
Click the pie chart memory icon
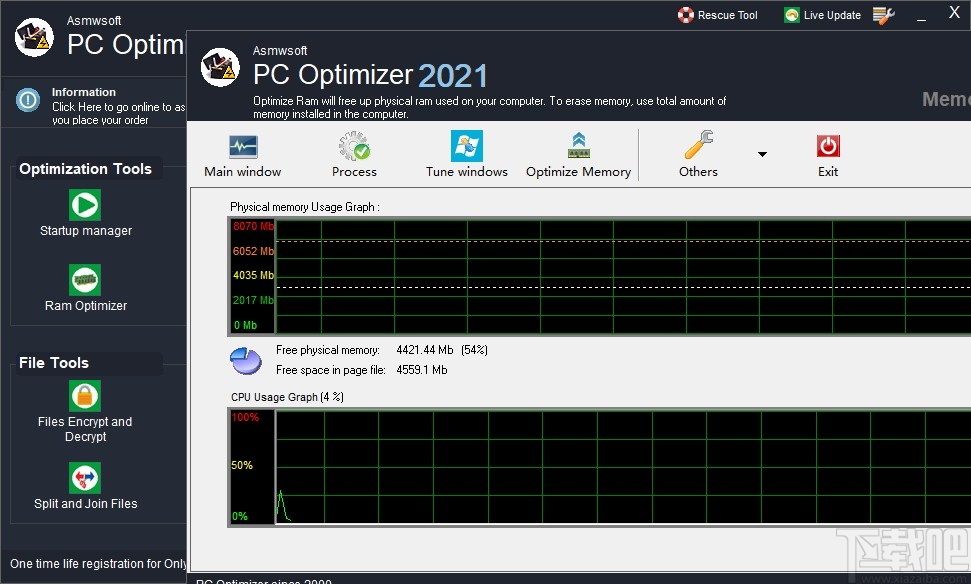pos(245,360)
